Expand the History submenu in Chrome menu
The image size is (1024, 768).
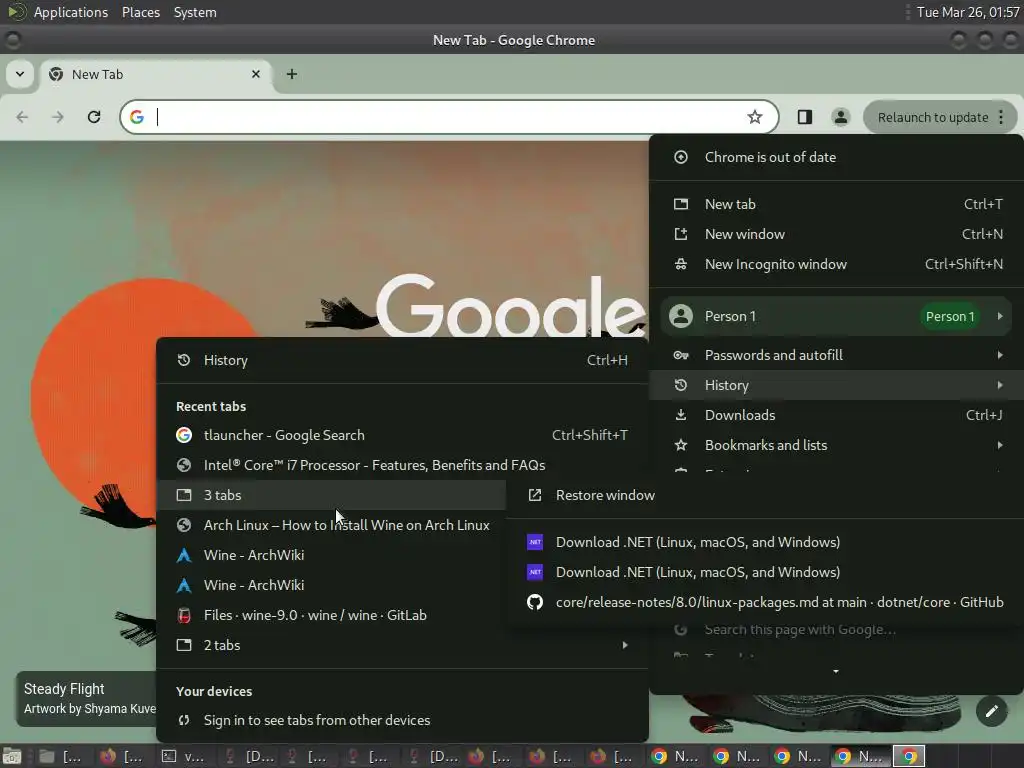click(836, 385)
